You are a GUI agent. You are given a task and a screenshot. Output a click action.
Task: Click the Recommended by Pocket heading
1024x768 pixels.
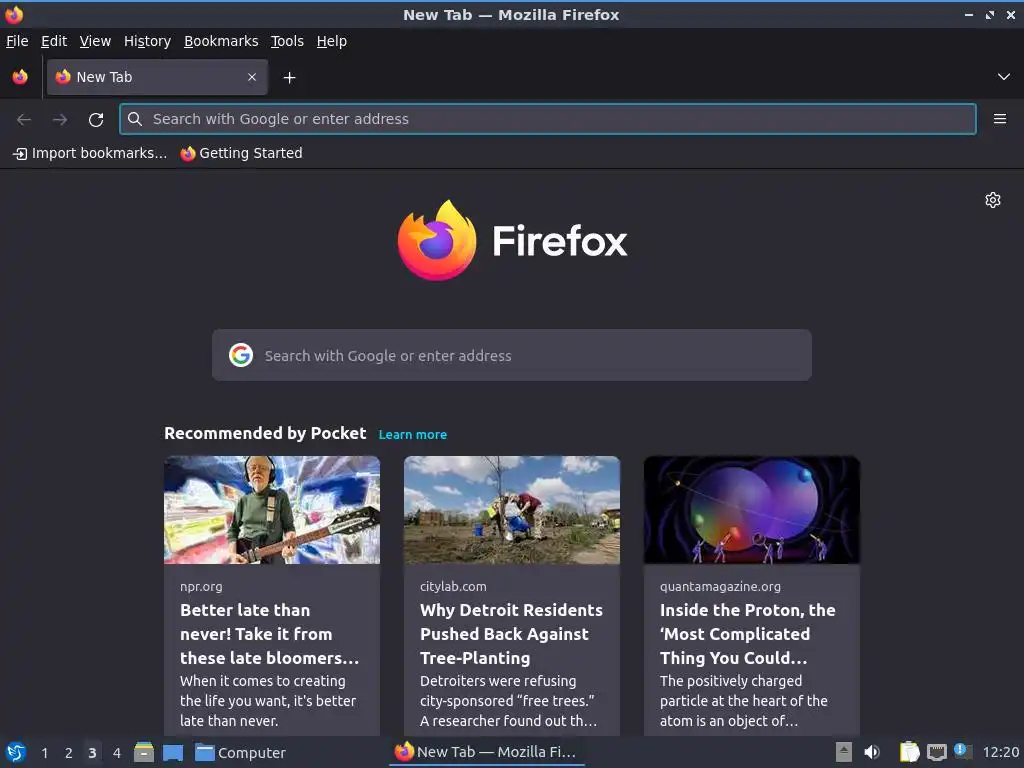[x=265, y=434]
